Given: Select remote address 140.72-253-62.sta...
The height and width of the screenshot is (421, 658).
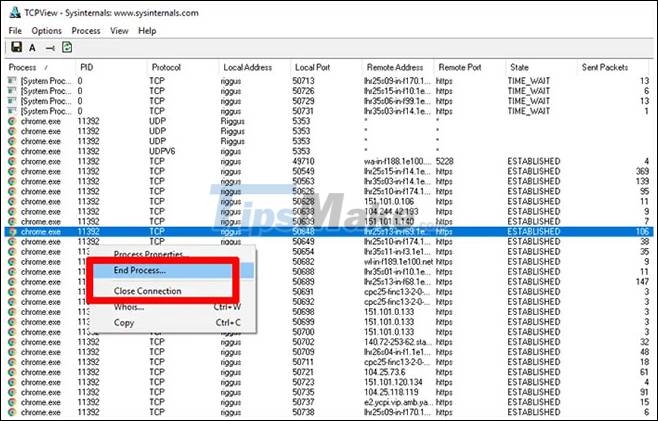Looking at the screenshot, I should 397,342.
